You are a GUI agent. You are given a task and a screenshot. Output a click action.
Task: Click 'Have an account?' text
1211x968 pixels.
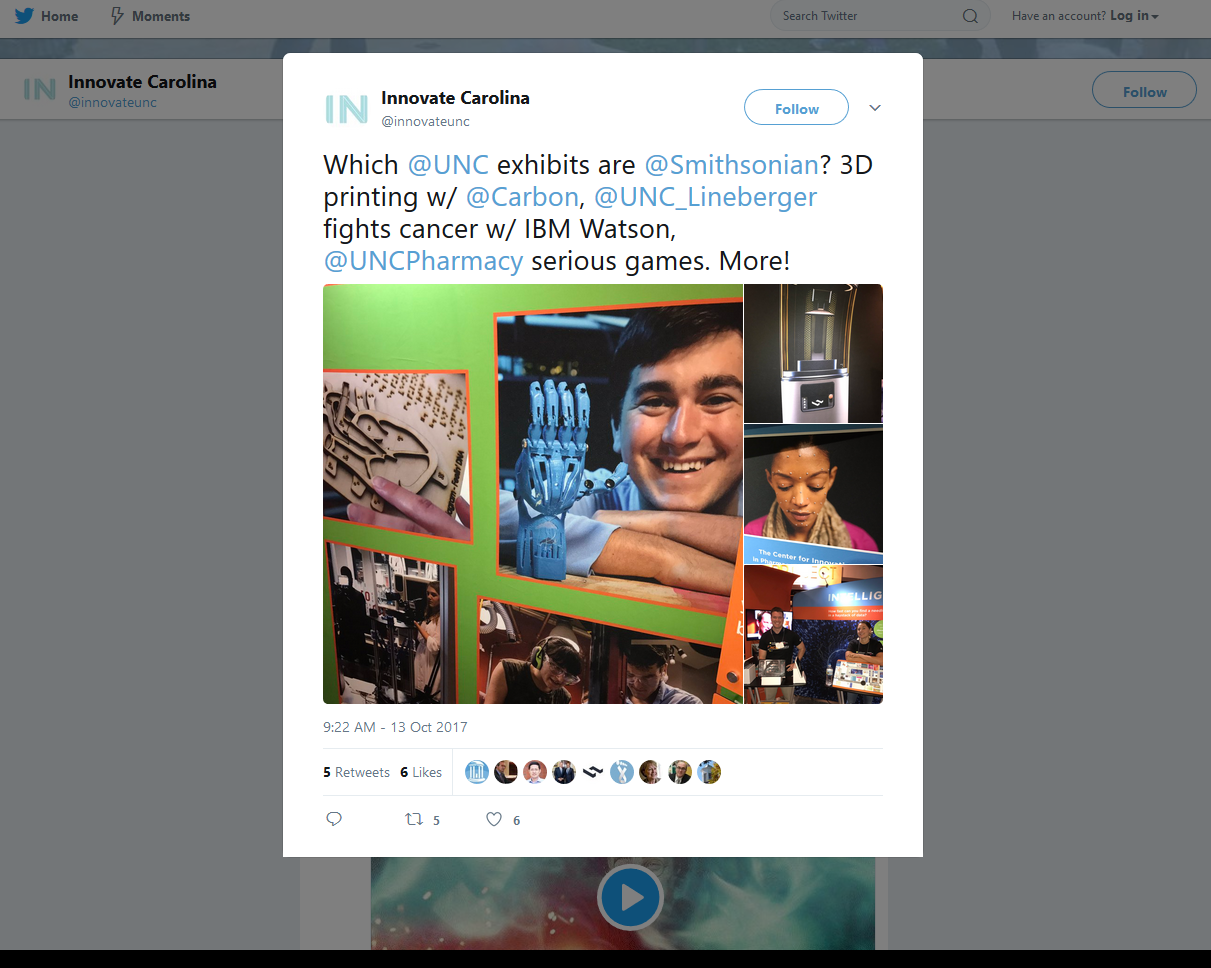tap(1058, 16)
